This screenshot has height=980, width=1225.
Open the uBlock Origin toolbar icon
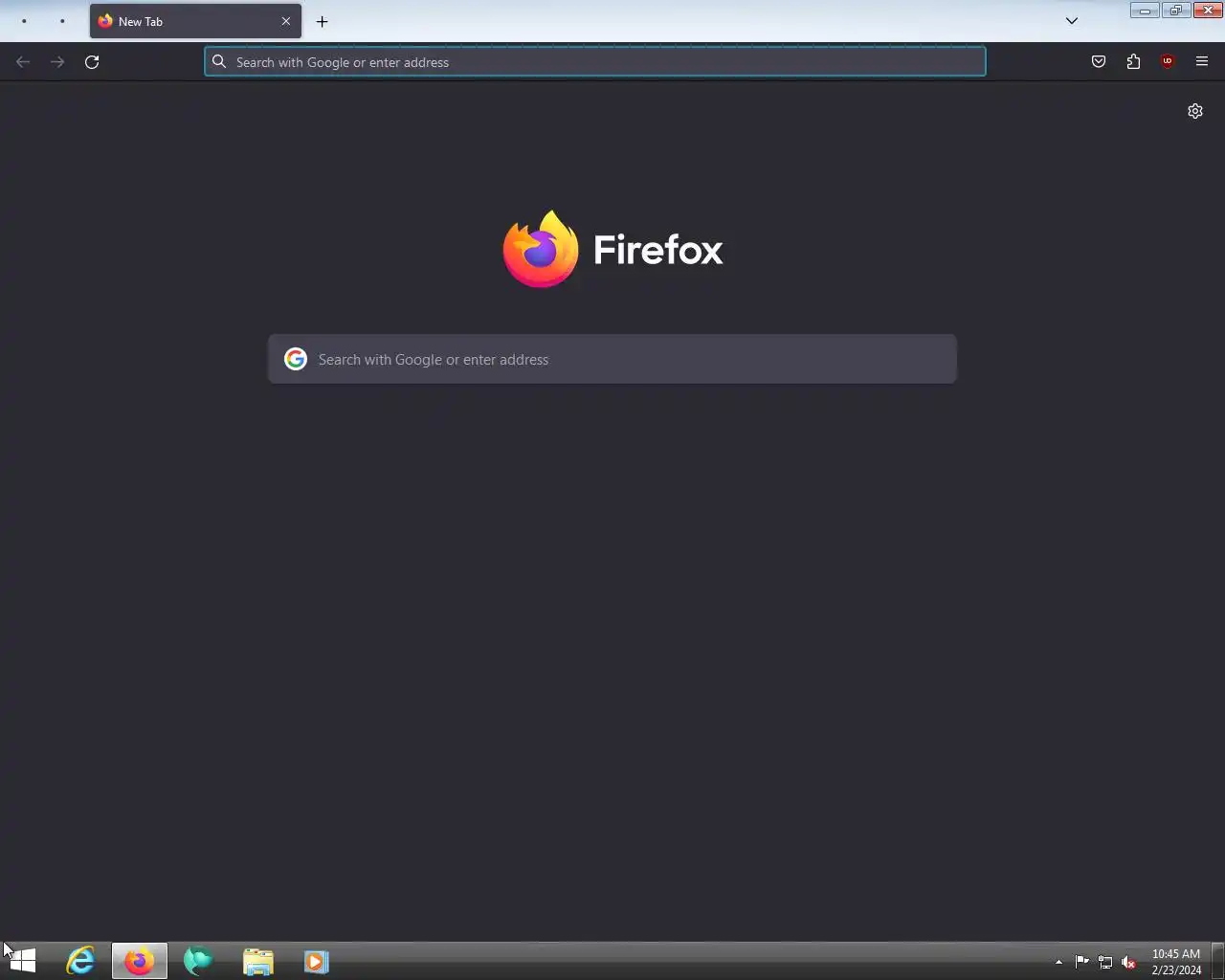point(1168,62)
